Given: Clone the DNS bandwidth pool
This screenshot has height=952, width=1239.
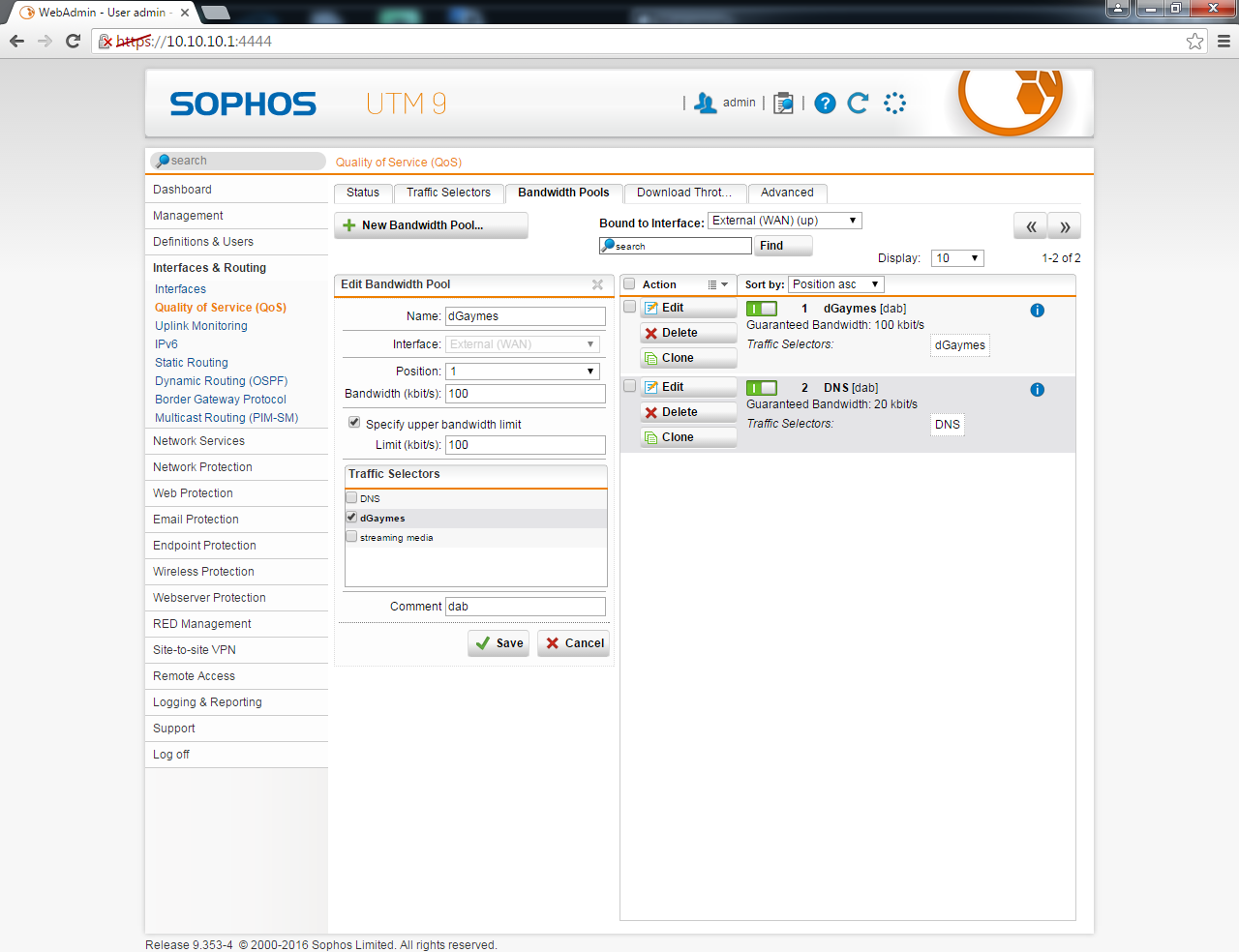Looking at the screenshot, I should [x=688, y=437].
